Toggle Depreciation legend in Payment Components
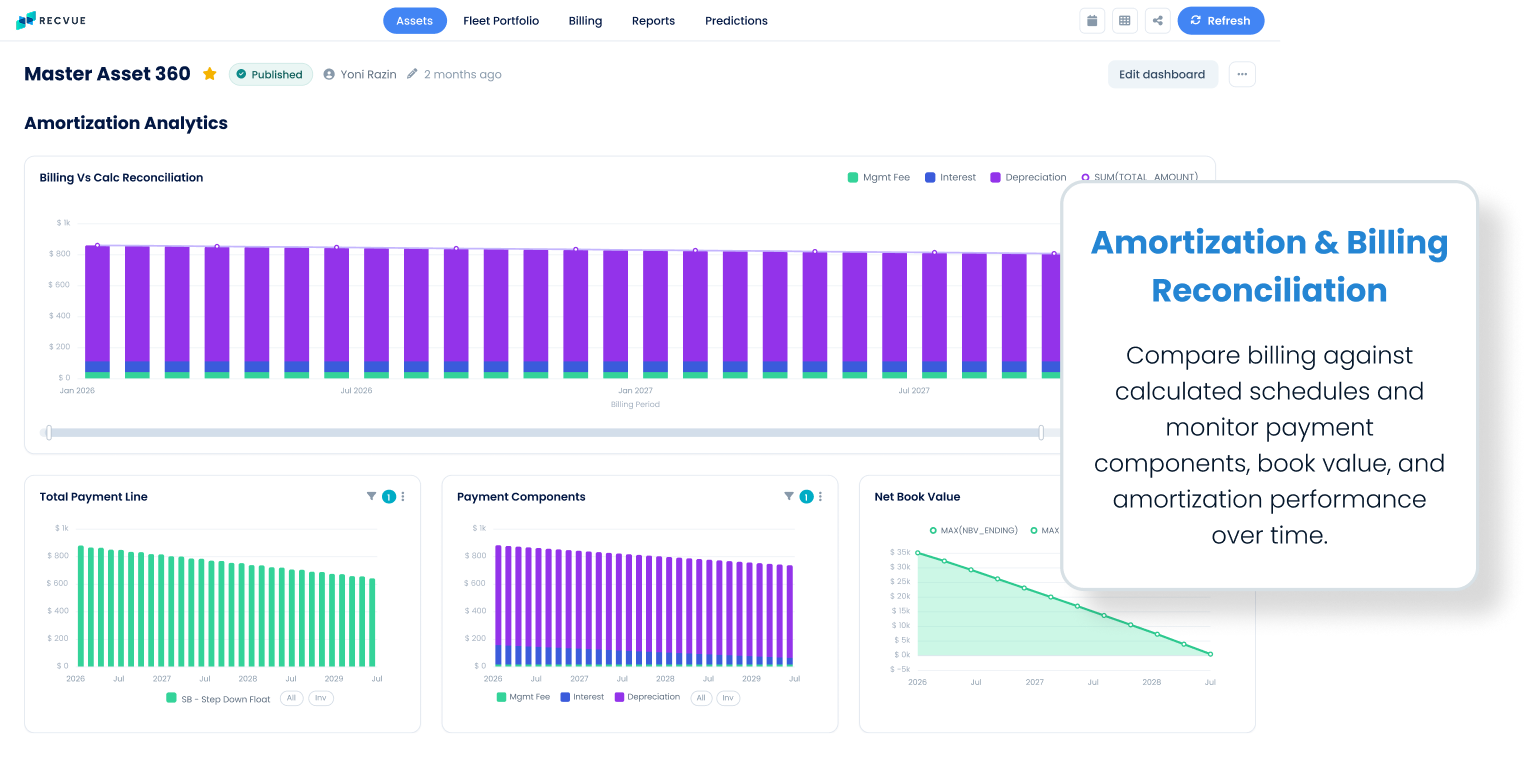 (647, 697)
